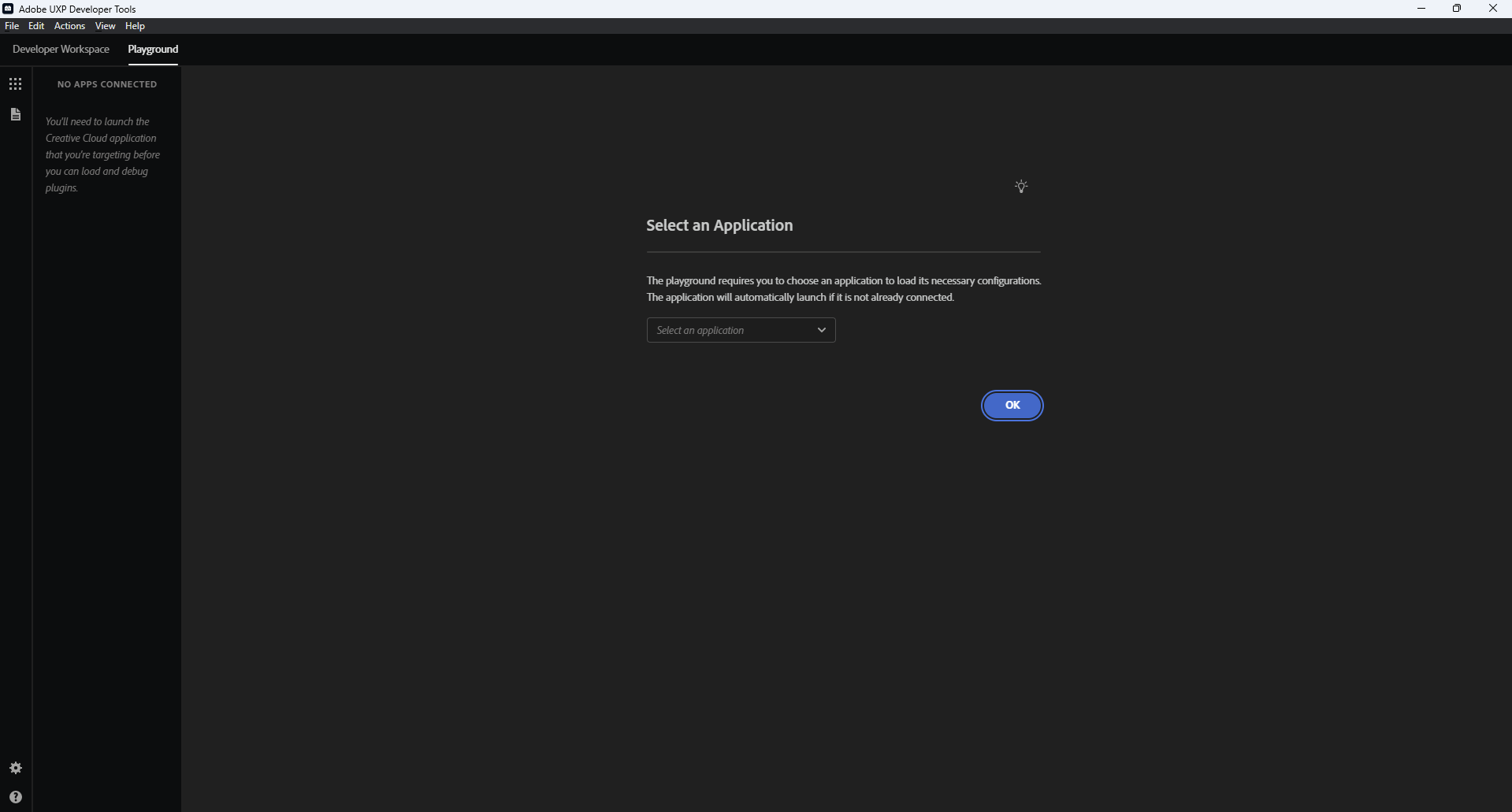This screenshot has width=1512, height=812.
Task: Open the File menu
Action: pyautogui.click(x=12, y=26)
